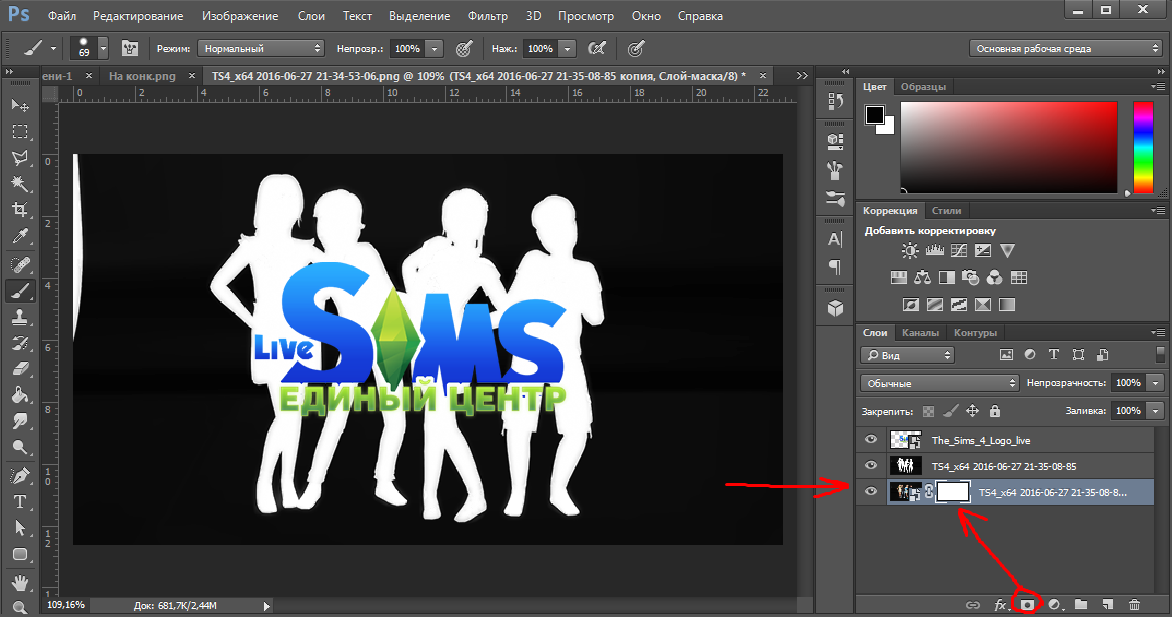Click the foreground black color swatch

875,114
